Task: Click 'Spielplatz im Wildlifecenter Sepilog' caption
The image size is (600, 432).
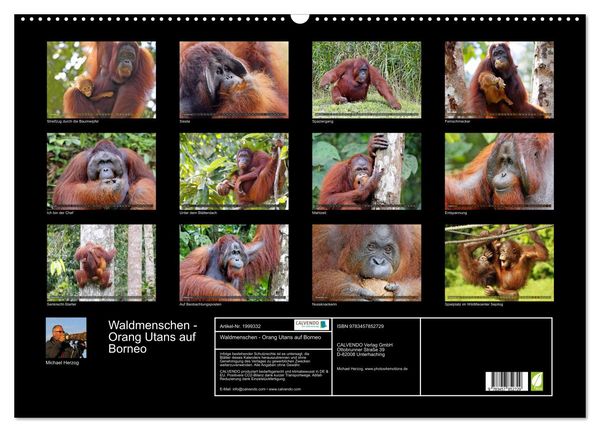Action: point(474,305)
